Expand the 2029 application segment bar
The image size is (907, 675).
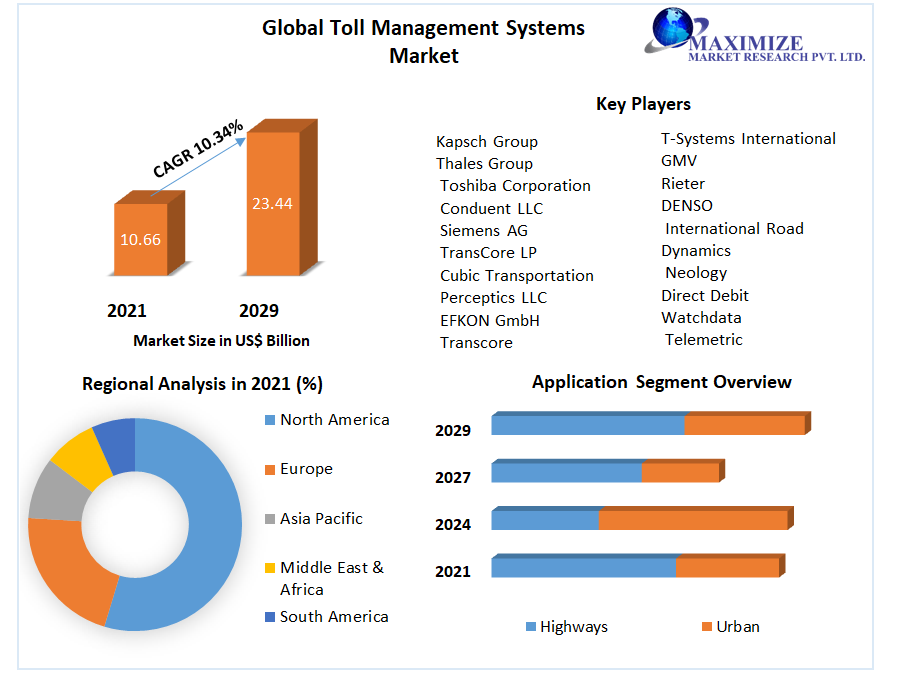(650, 424)
